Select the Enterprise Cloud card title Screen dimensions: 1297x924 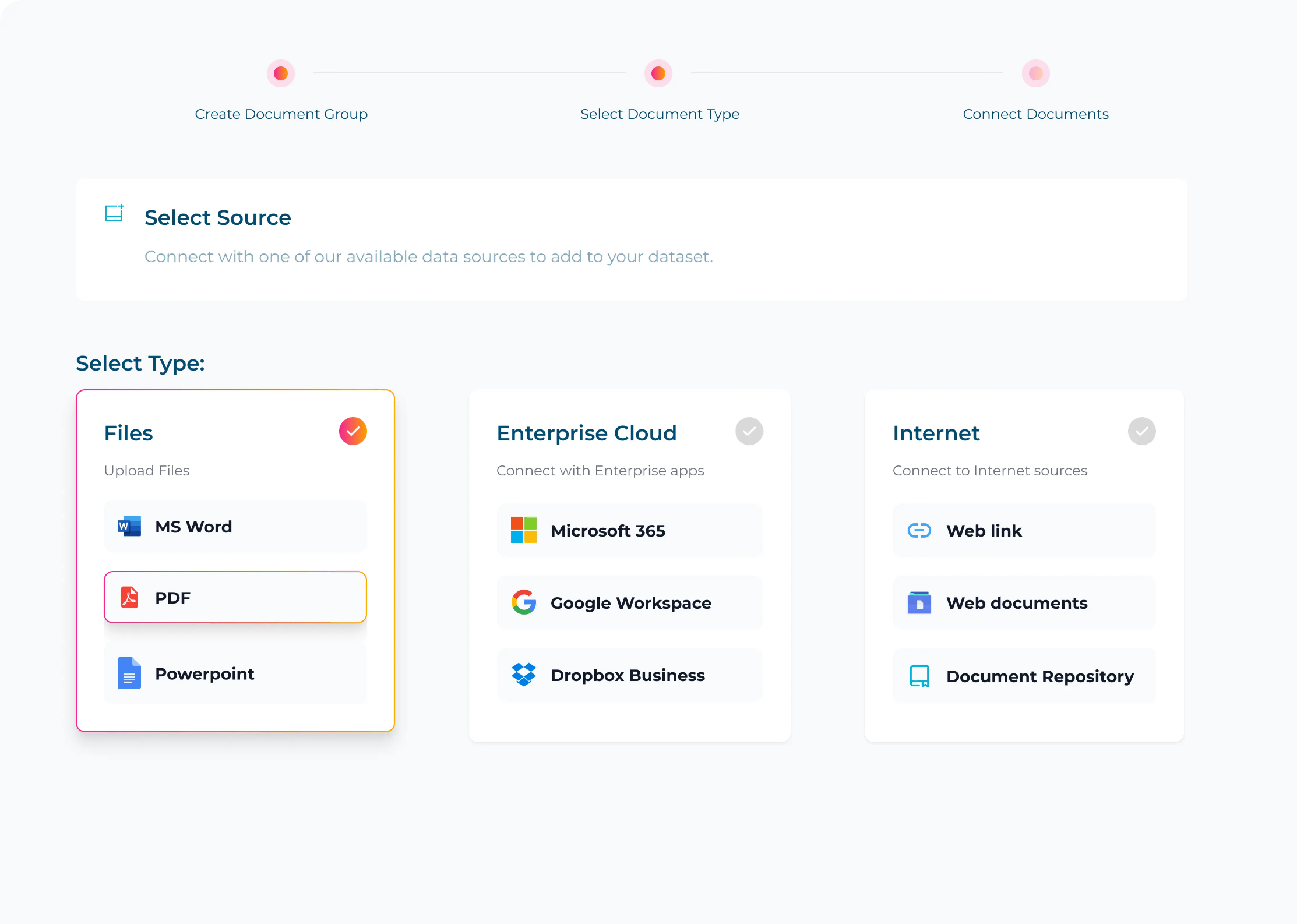click(586, 433)
